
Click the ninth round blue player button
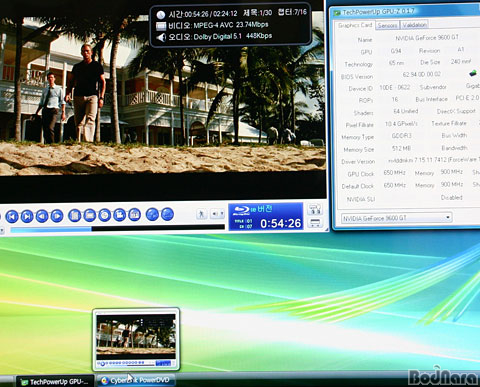(x=135, y=214)
